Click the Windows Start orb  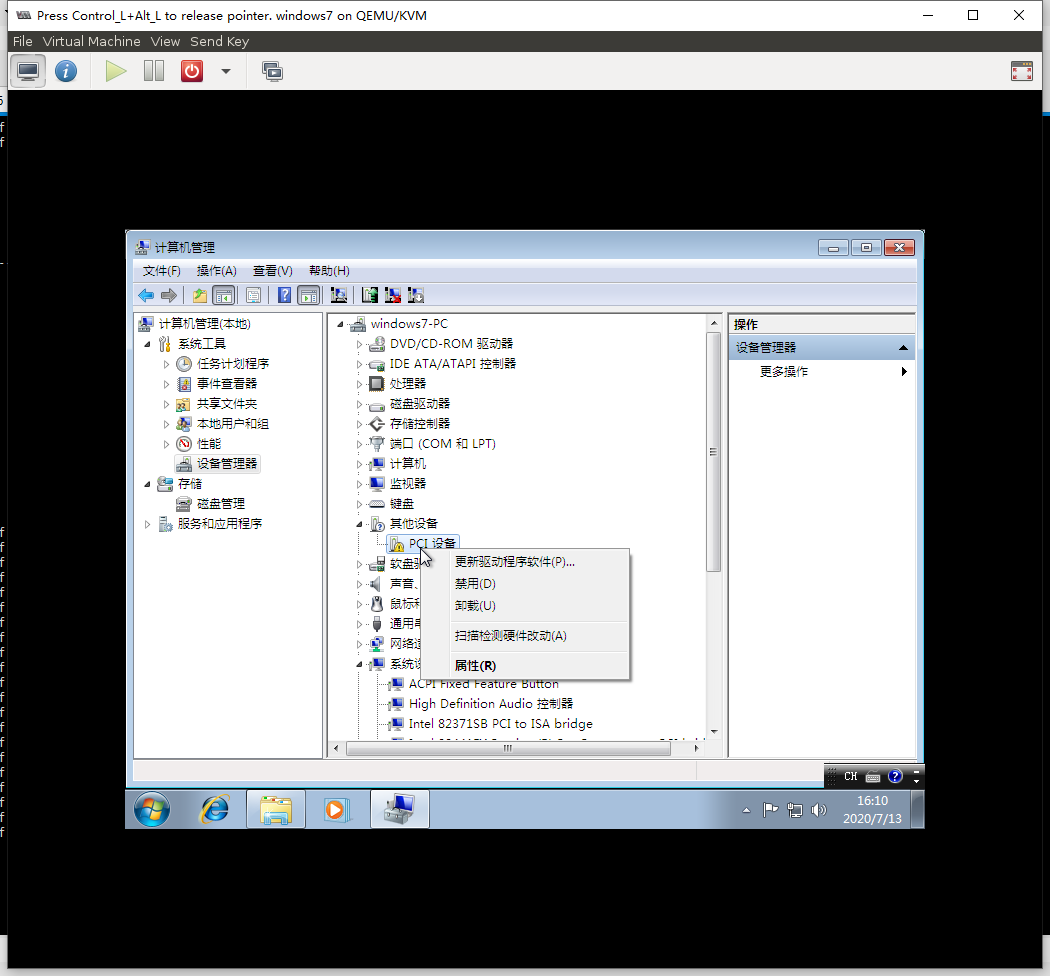click(x=151, y=809)
